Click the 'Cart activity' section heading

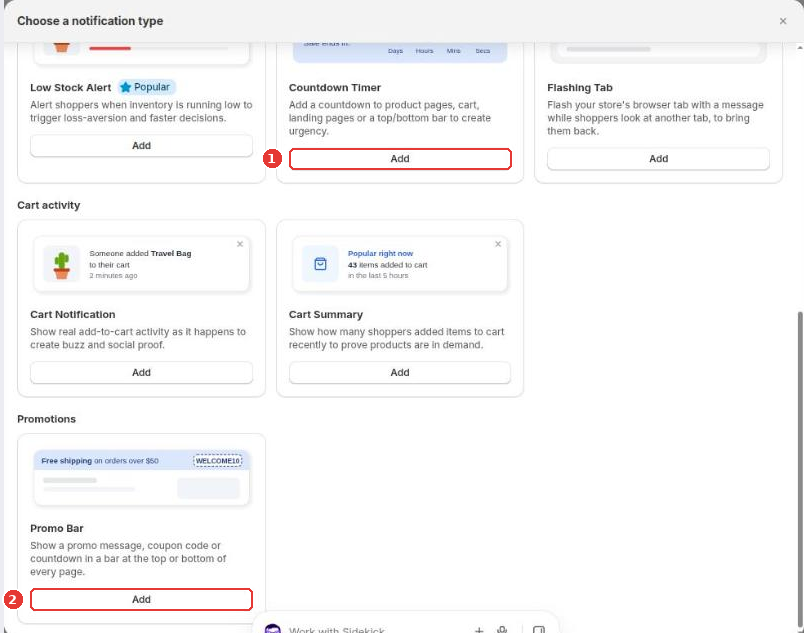pos(49,205)
